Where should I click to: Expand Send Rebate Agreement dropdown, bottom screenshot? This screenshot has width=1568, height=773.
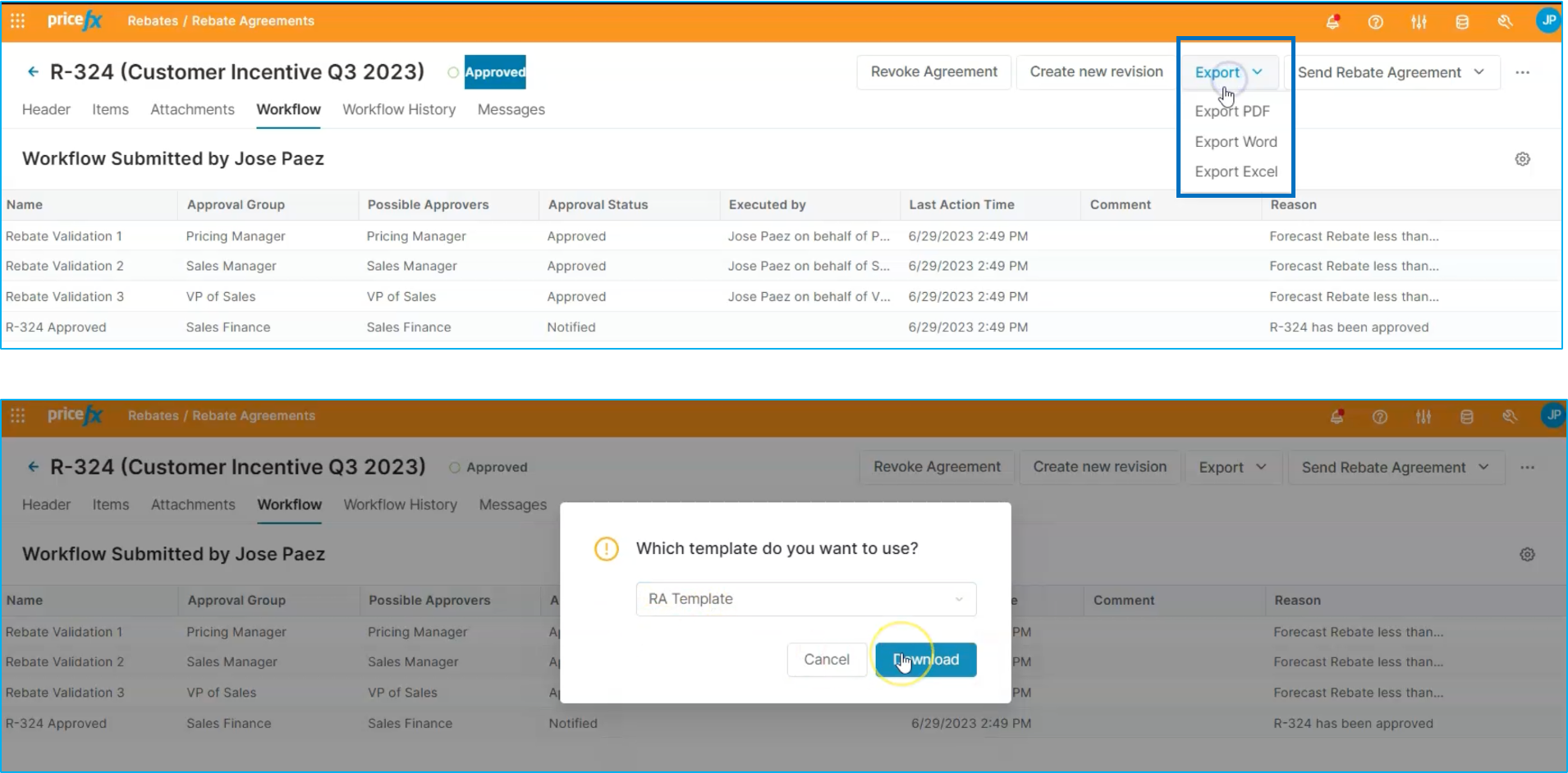click(x=1396, y=467)
